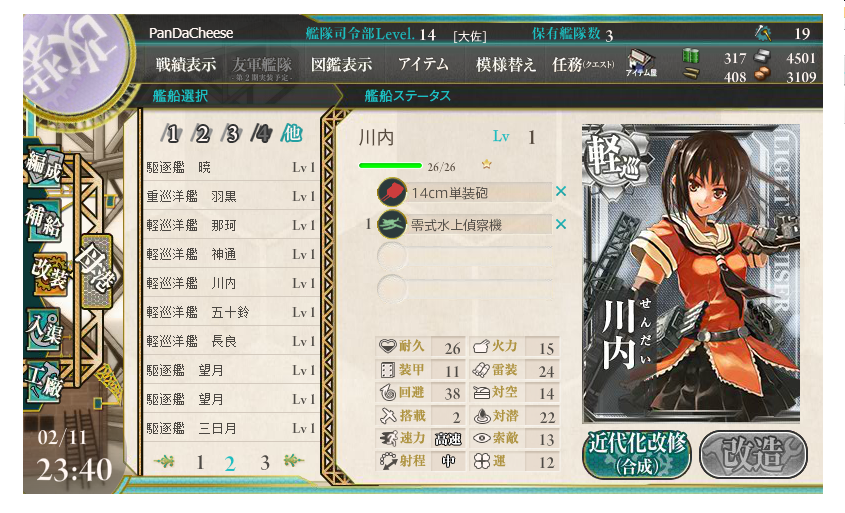
Task: Select the 改装 remodel sidebar icon
Action: point(50,273)
